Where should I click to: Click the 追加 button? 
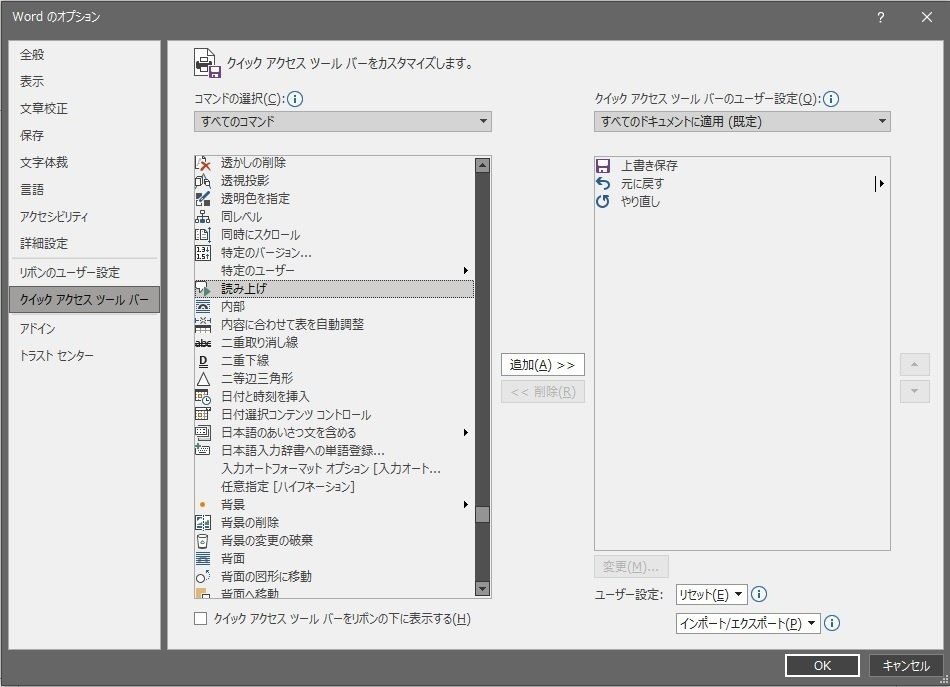tap(542, 365)
